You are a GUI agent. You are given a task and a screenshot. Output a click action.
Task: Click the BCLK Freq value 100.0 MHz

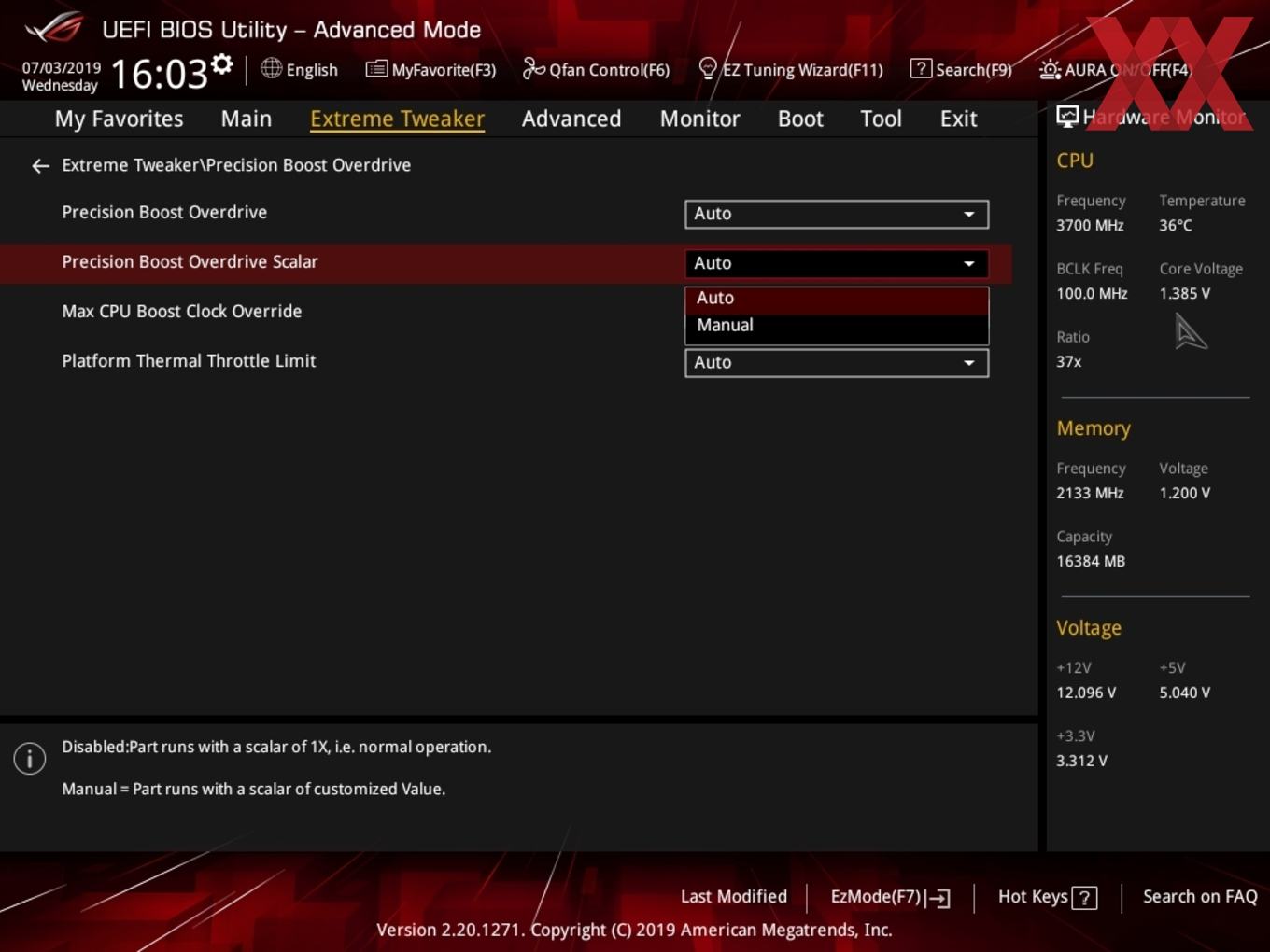tap(1092, 294)
